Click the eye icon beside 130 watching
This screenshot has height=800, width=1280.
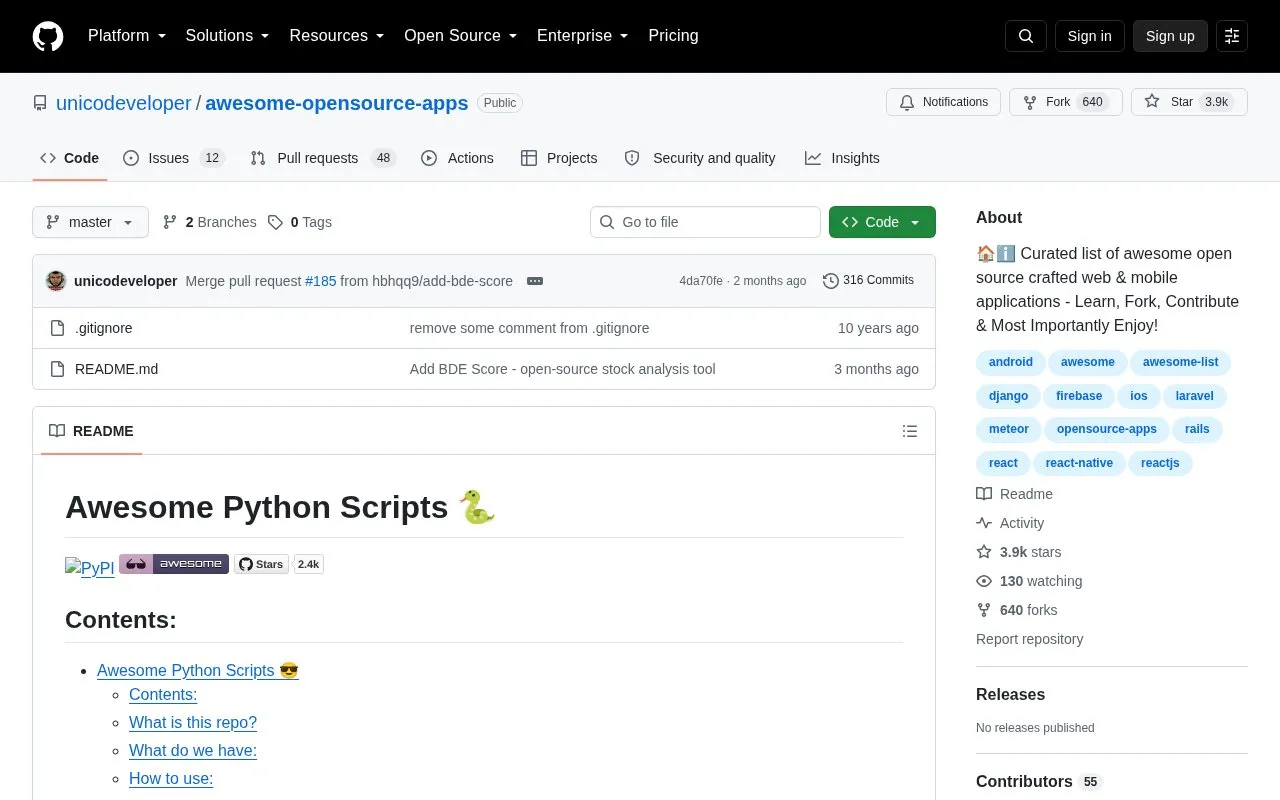pos(984,581)
